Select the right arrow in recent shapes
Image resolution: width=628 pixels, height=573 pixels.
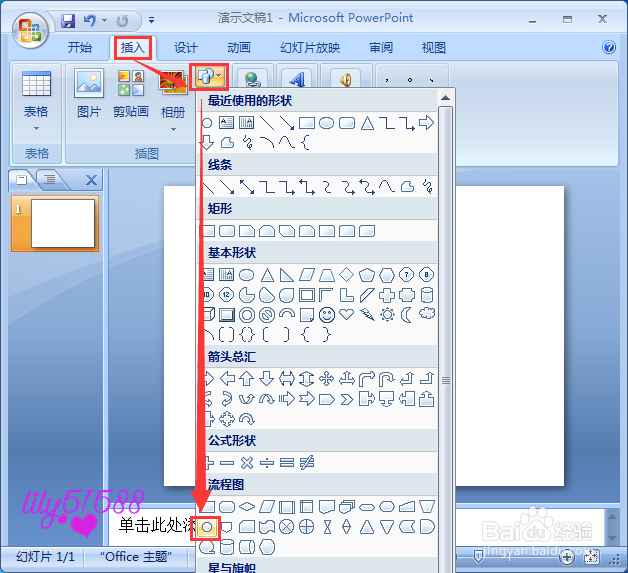(x=426, y=123)
